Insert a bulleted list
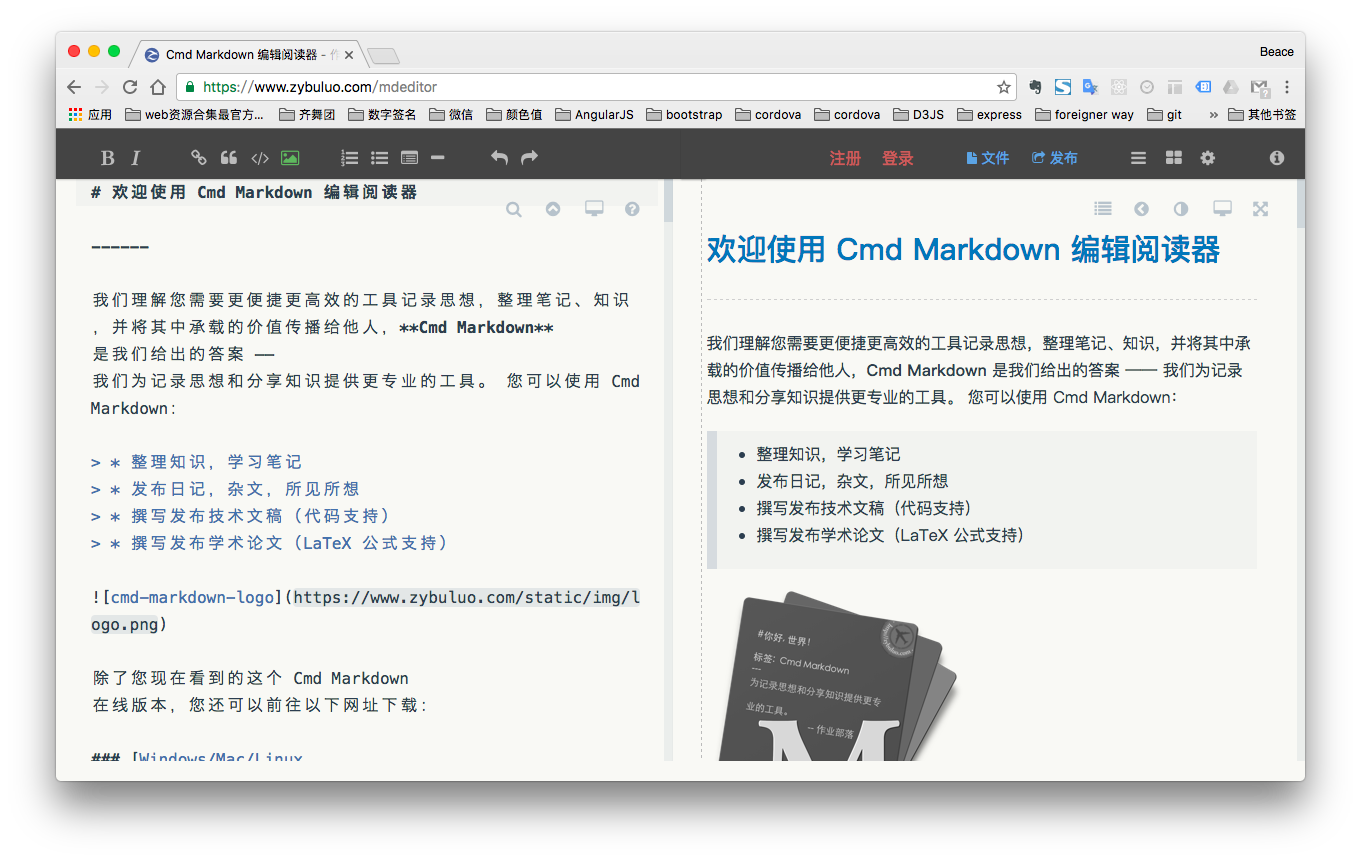The width and height of the screenshot is (1361, 861). coord(379,158)
